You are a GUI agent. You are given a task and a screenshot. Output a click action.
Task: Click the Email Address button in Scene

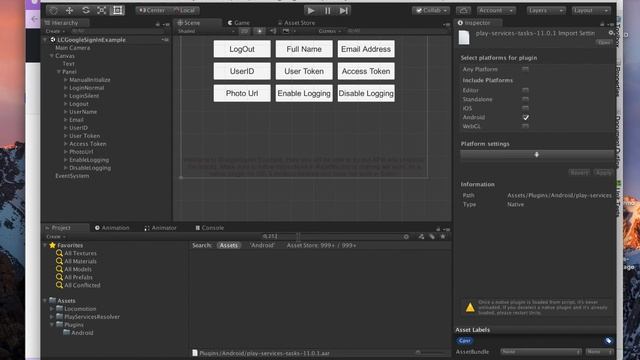(366, 49)
